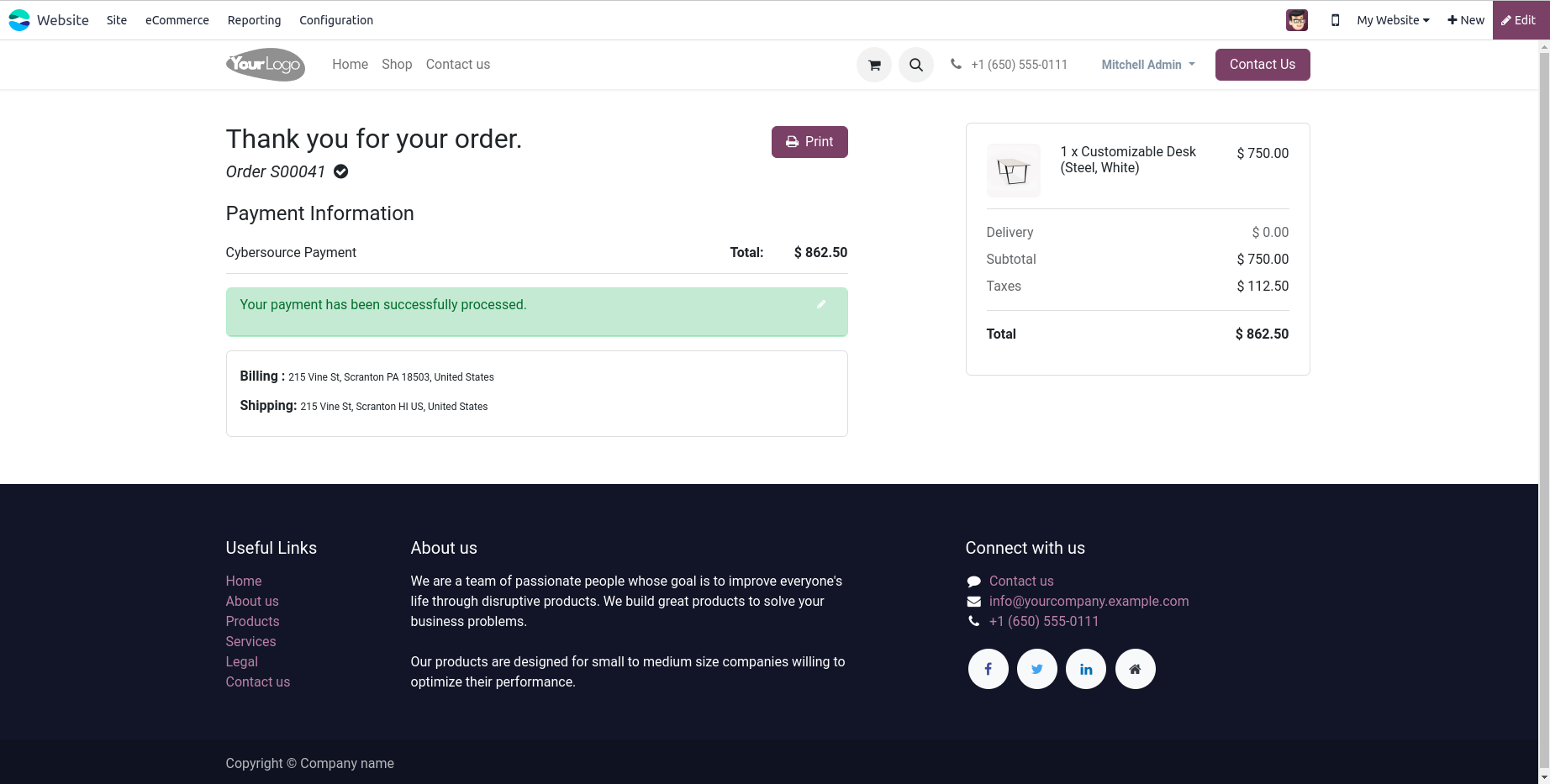Viewport: 1550px width, 784px height.
Task: Open the Reporting menu
Action: (x=254, y=20)
